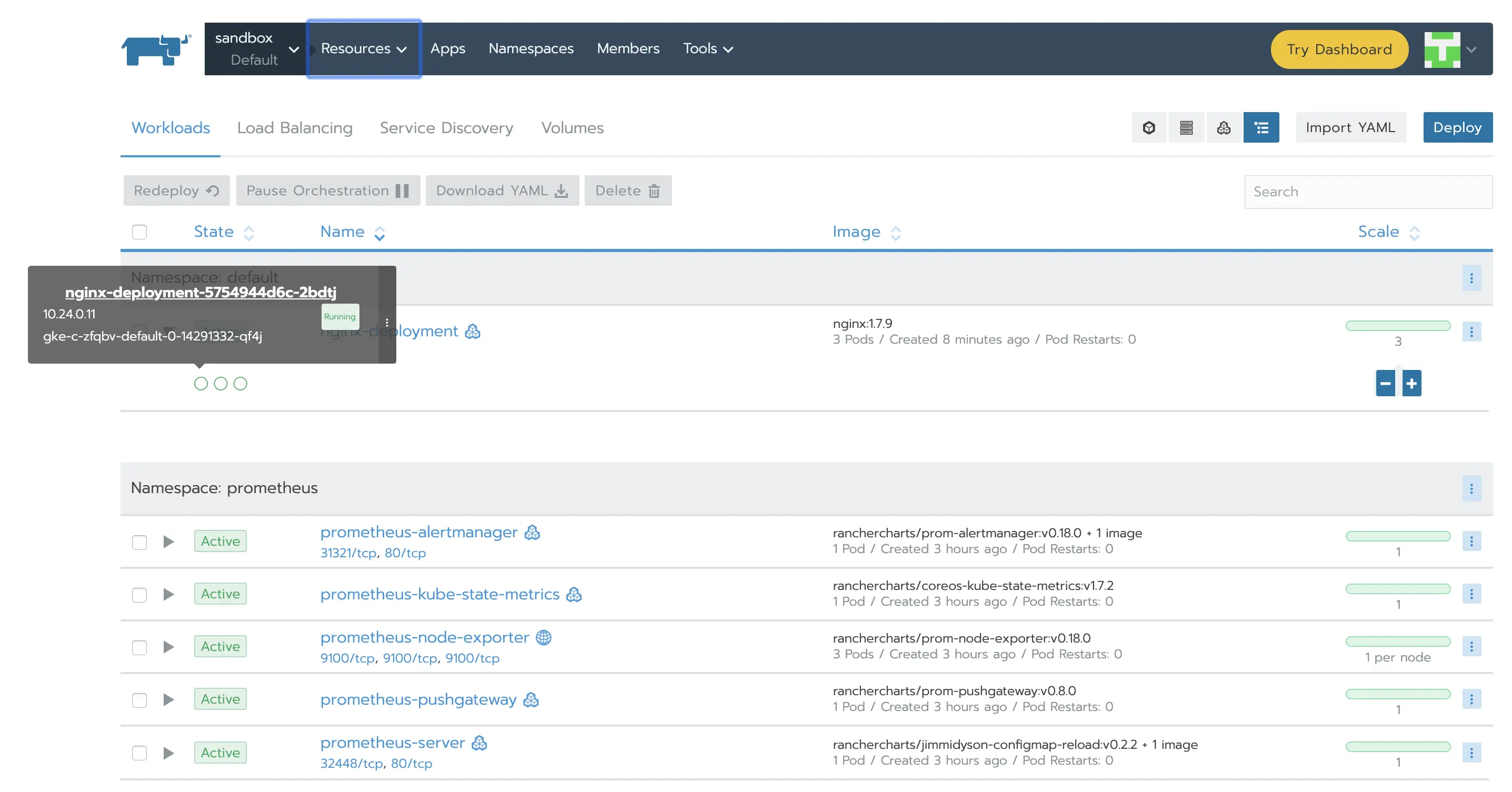
Task: Select namespace grouped list view icon
Action: pyautogui.click(x=1261, y=127)
